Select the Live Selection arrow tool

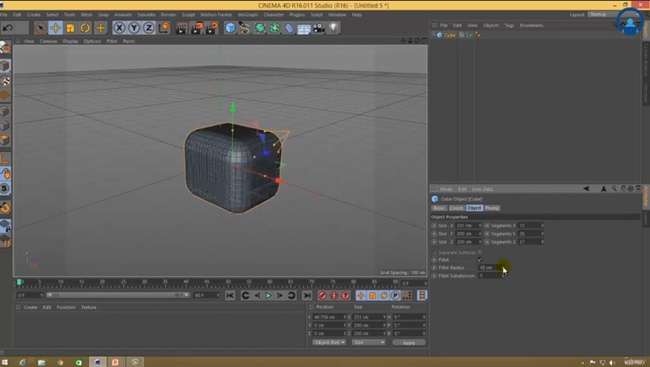pos(41,28)
